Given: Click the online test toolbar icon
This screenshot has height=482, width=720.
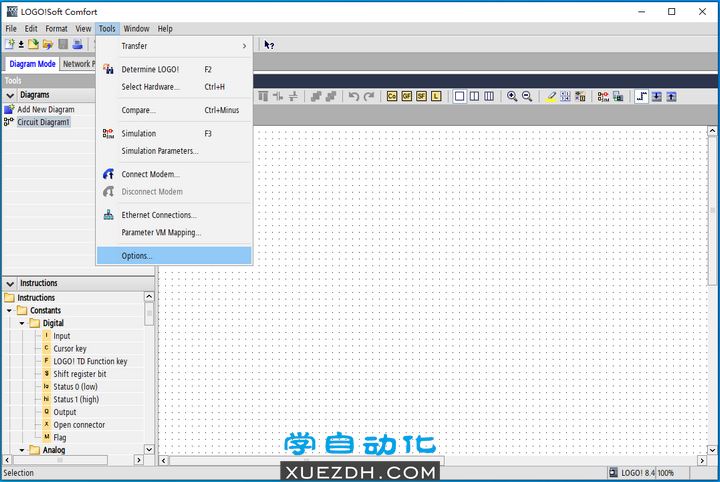Looking at the screenshot, I should click(618, 96).
